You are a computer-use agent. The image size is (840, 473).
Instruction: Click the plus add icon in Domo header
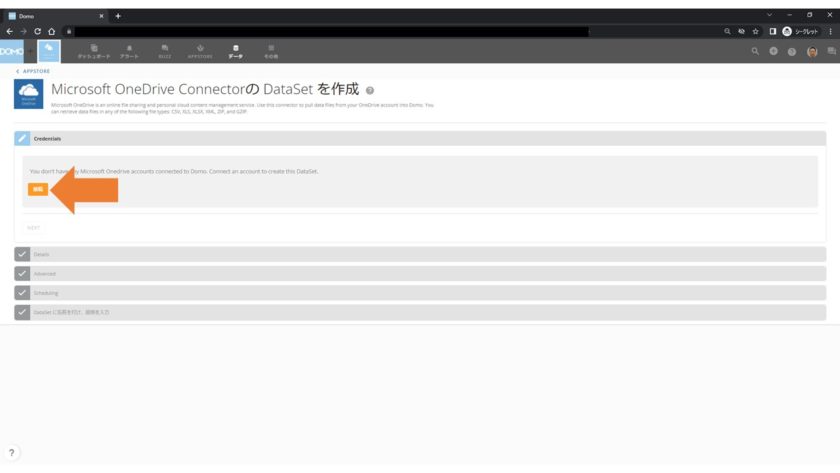(774, 51)
